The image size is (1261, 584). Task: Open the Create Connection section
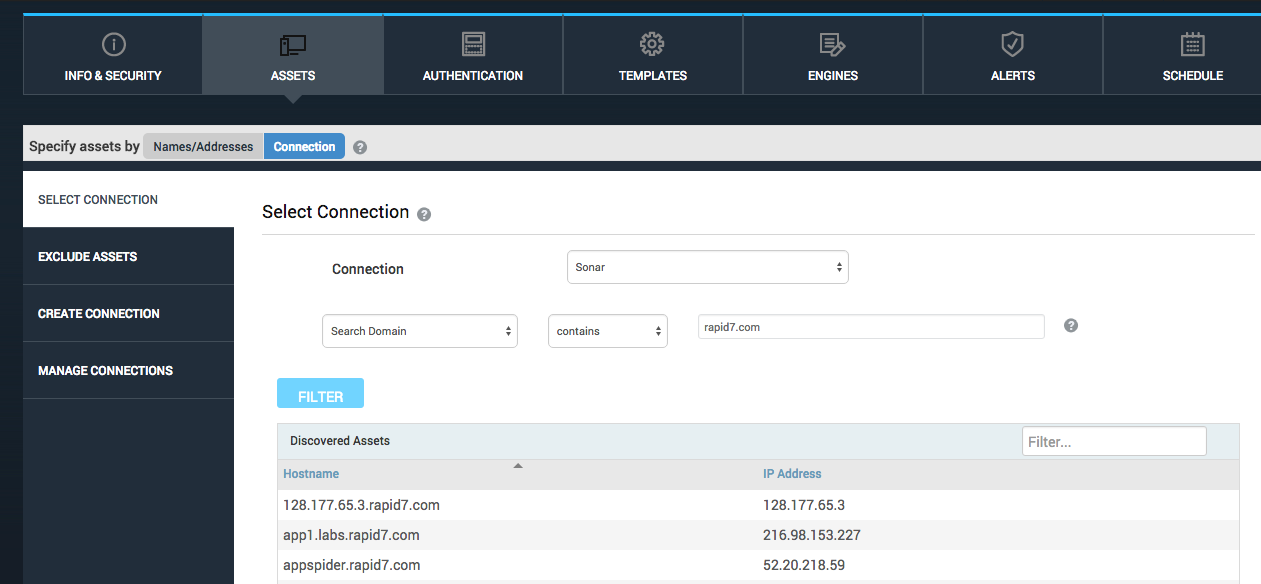tap(99, 314)
